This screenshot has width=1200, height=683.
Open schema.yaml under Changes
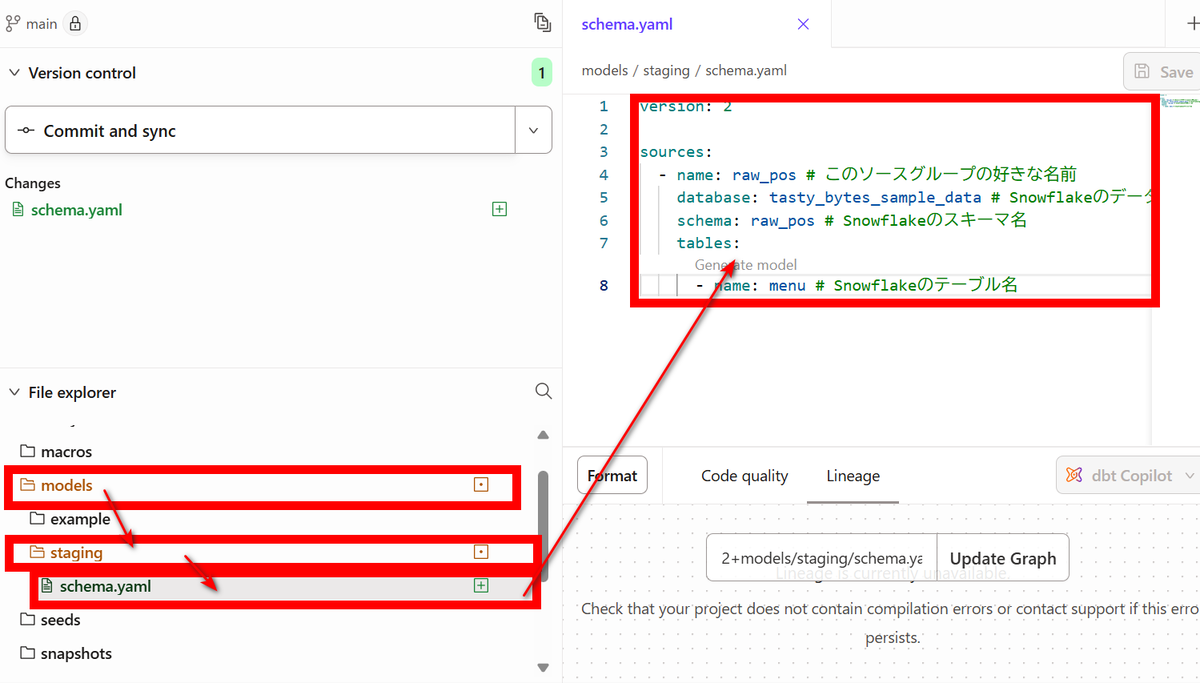(x=77, y=210)
